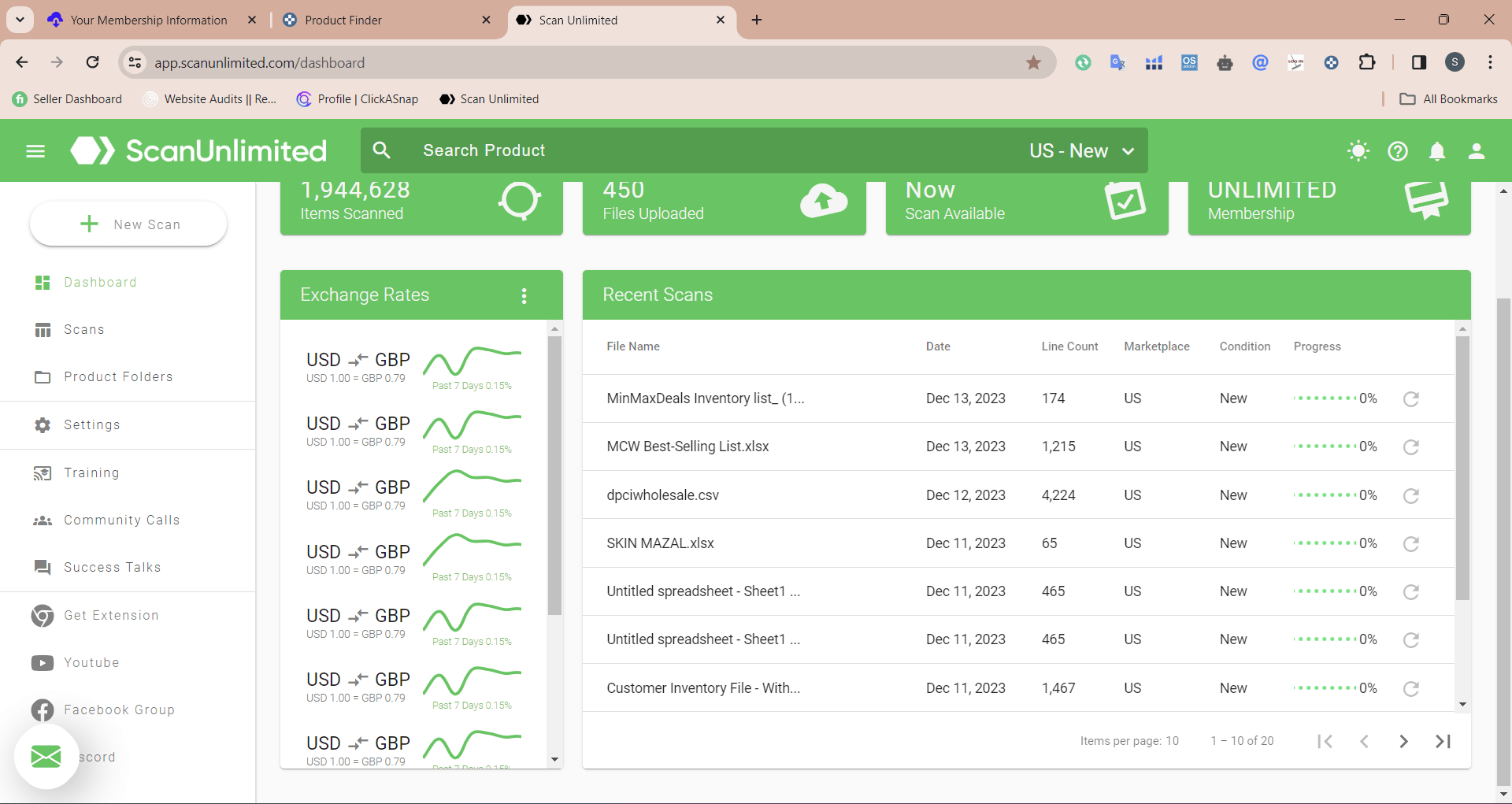Go to the next page of scans
The width and height of the screenshot is (1512, 804).
(x=1403, y=741)
